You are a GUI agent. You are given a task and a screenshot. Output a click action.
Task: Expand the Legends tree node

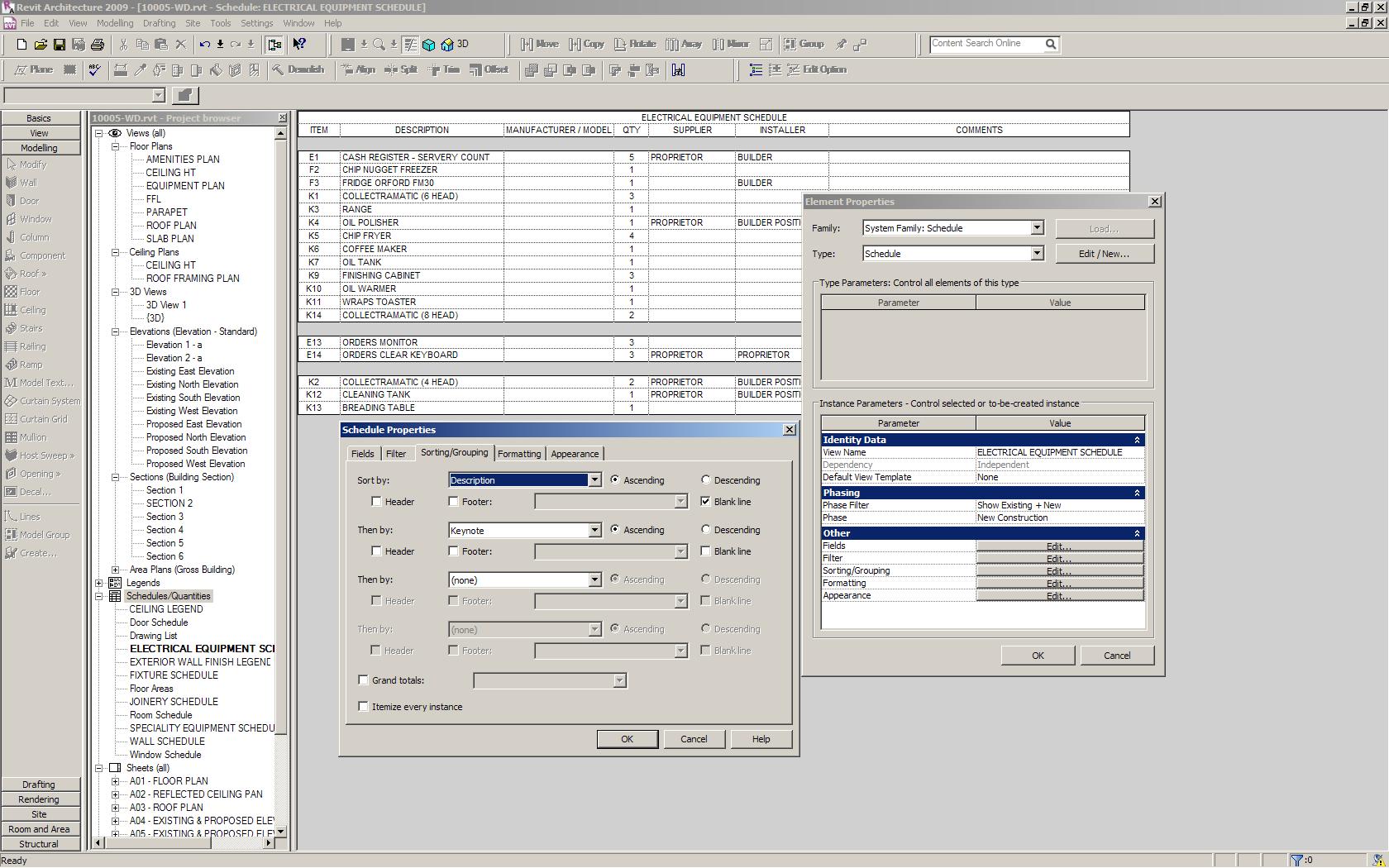(x=99, y=583)
